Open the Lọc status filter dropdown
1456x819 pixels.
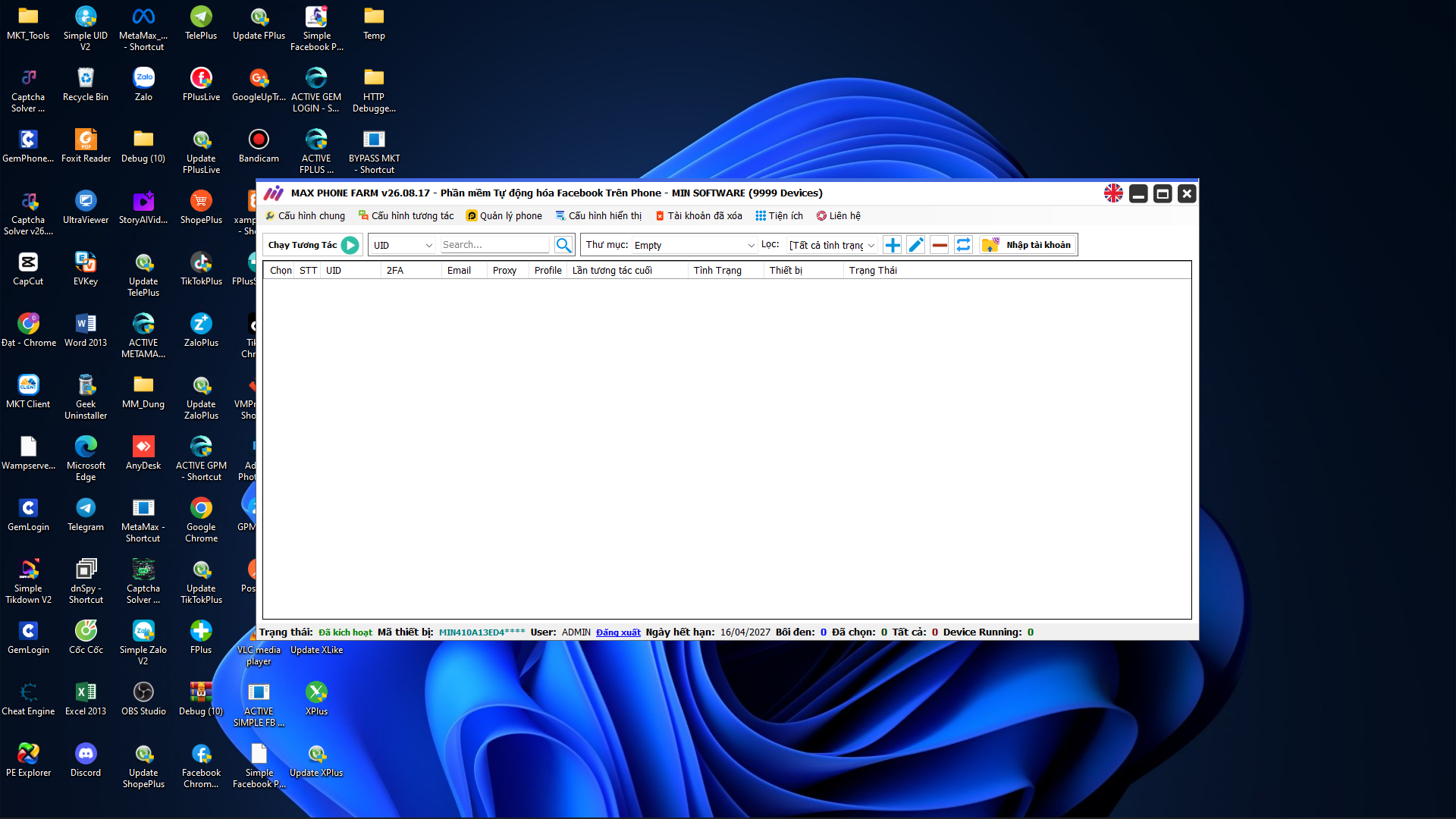[832, 245]
